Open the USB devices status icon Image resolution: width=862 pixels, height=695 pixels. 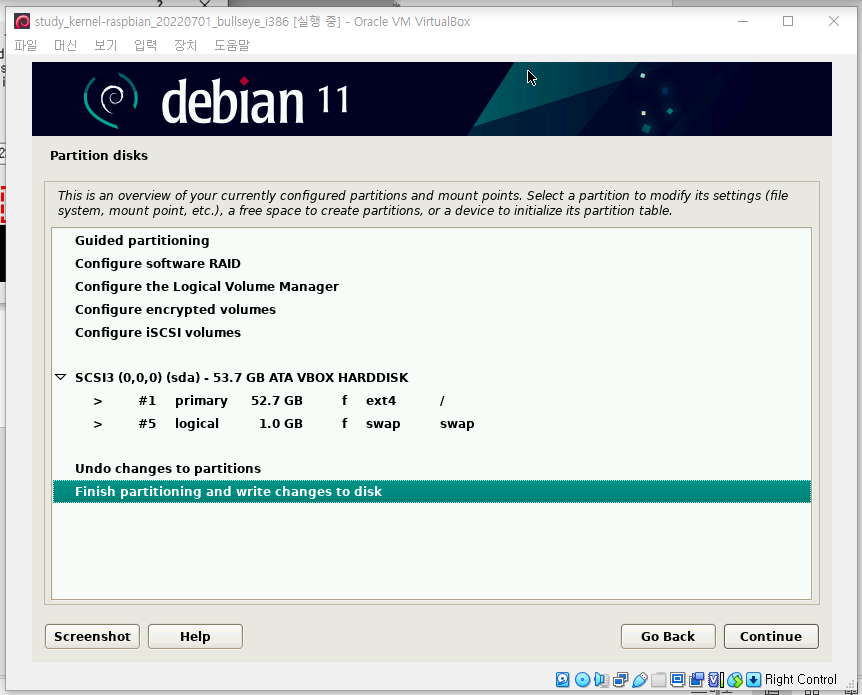pos(638,679)
